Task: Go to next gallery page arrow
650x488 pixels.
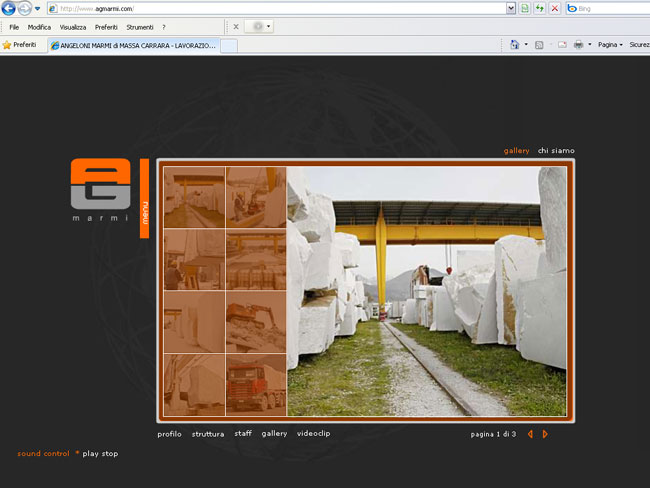Action: (545, 434)
